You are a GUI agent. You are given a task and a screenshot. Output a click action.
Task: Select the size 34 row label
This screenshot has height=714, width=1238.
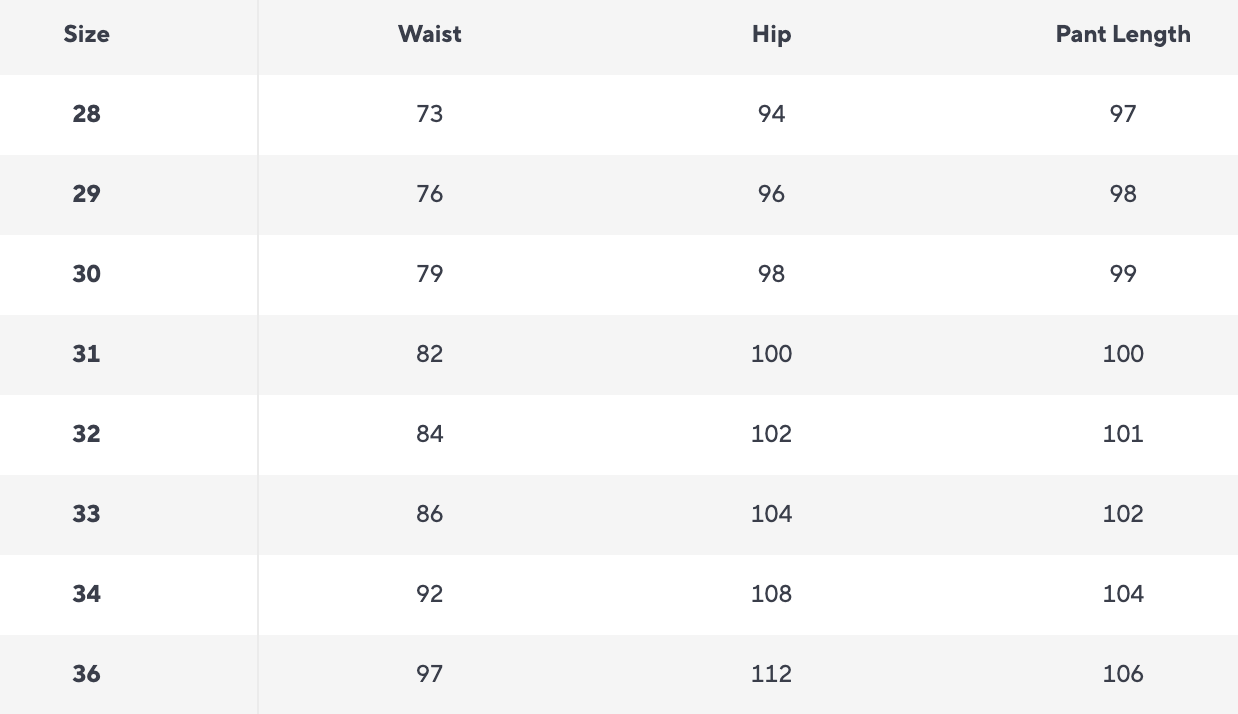(x=86, y=594)
